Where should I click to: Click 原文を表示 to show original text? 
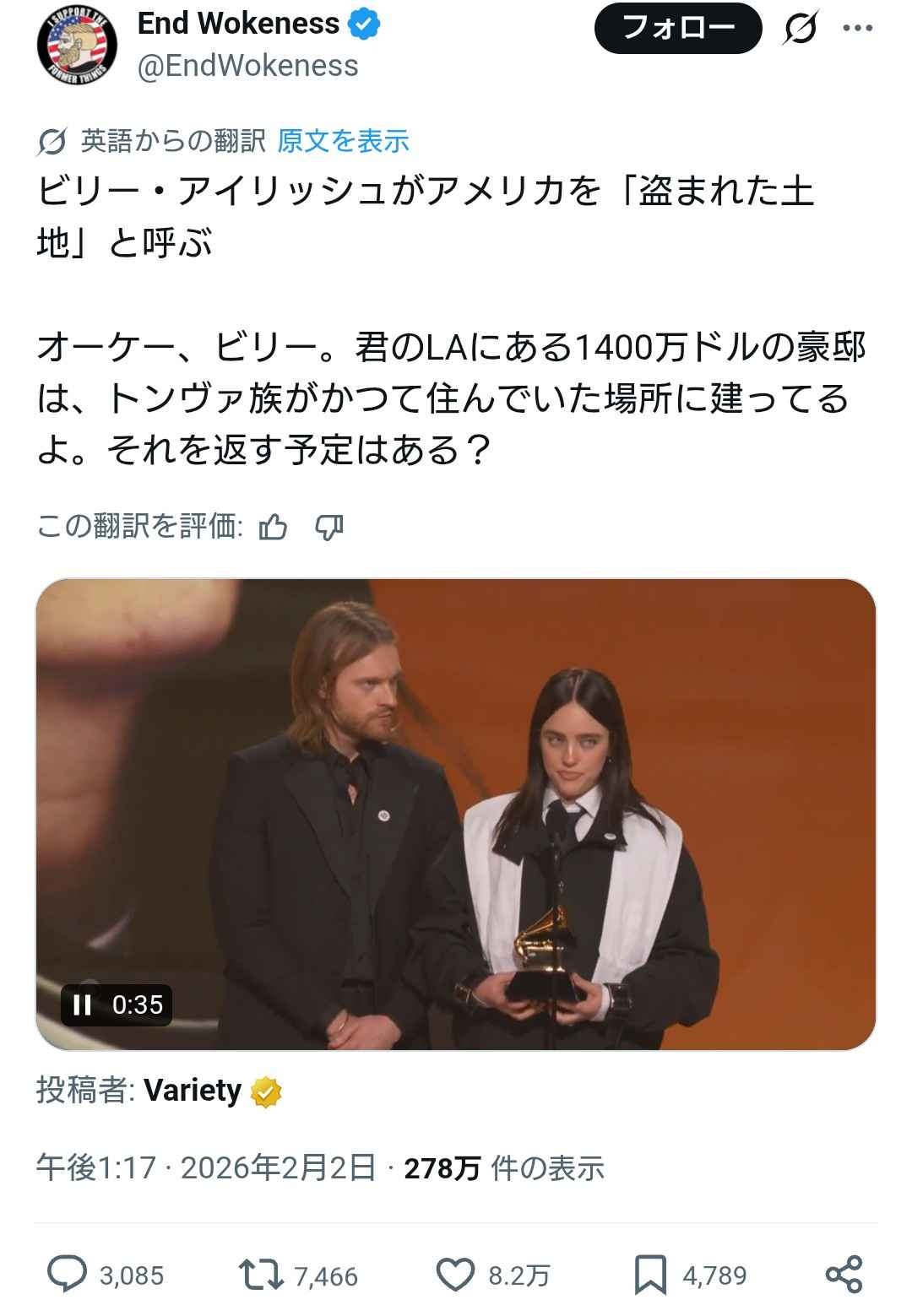(x=343, y=141)
